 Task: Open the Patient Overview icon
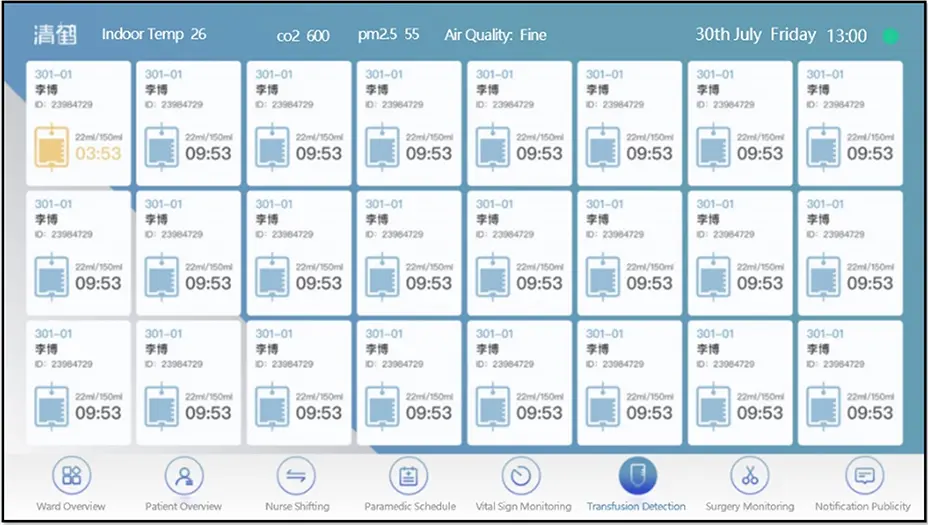tap(184, 477)
